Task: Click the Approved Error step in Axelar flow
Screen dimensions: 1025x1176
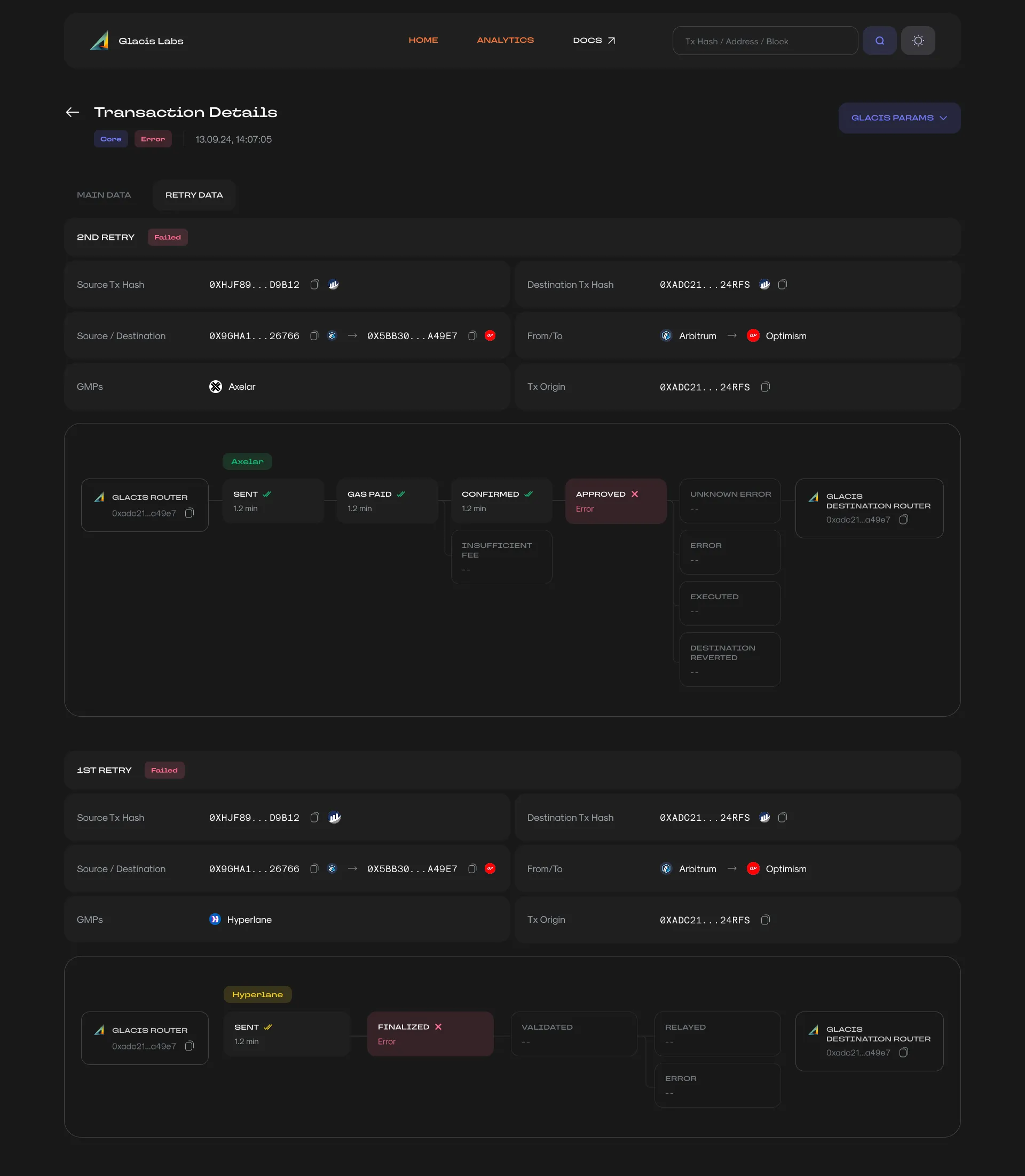Action: click(x=616, y=501)
